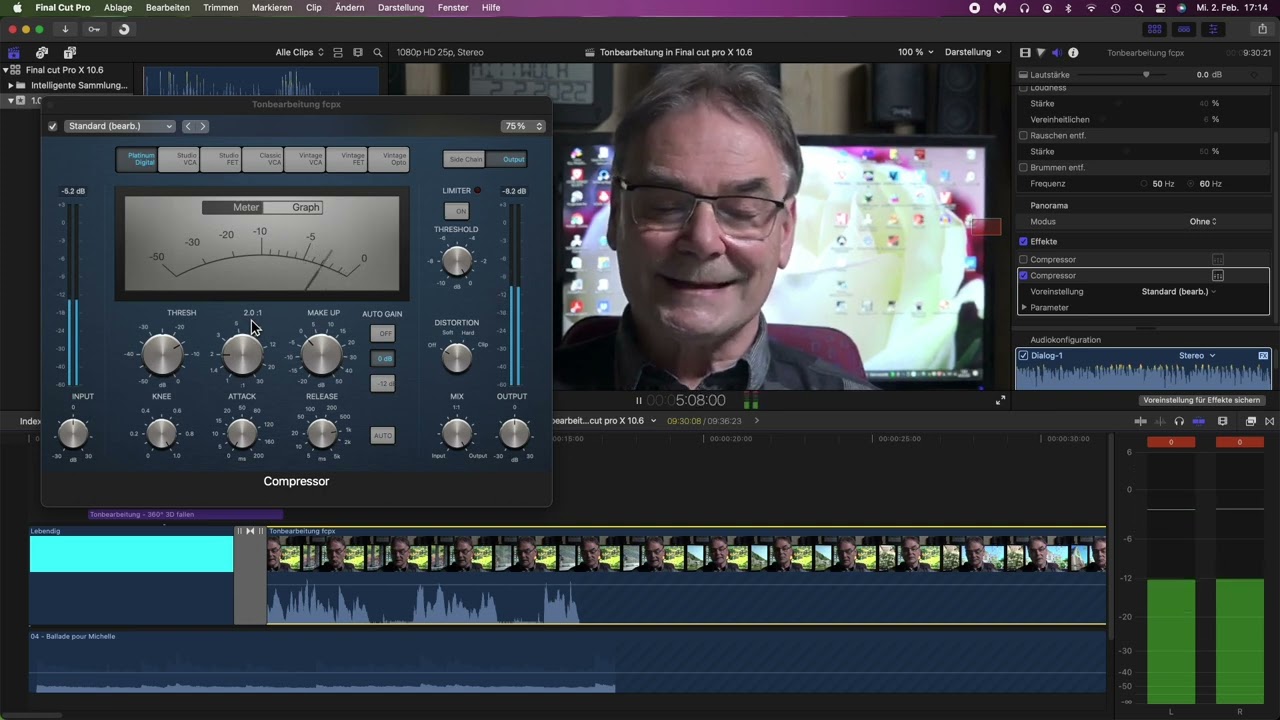Screen dimensions: 1280x720
Task: Show Background Tasks circular icon
Action: pos(124,29)
